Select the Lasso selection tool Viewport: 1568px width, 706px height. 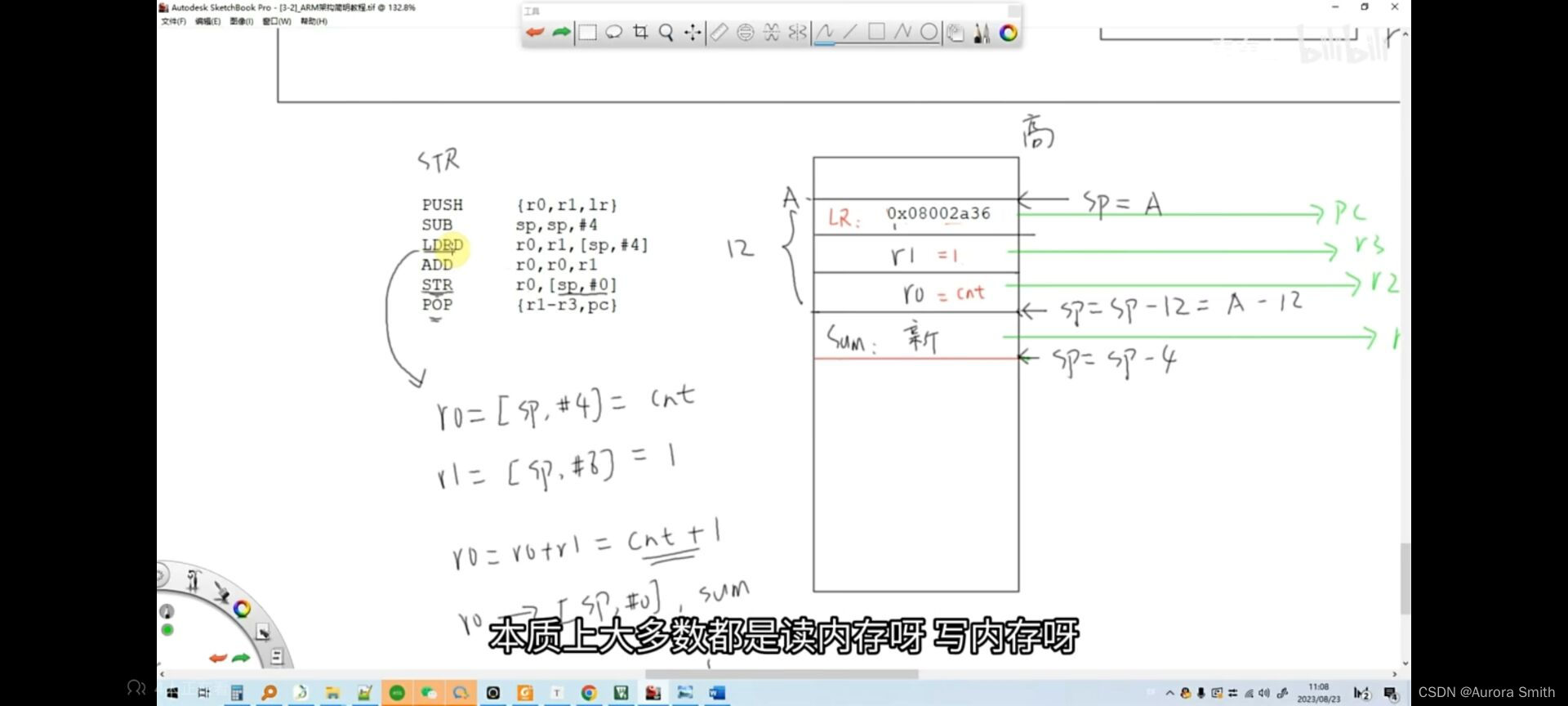click(614, 32)
